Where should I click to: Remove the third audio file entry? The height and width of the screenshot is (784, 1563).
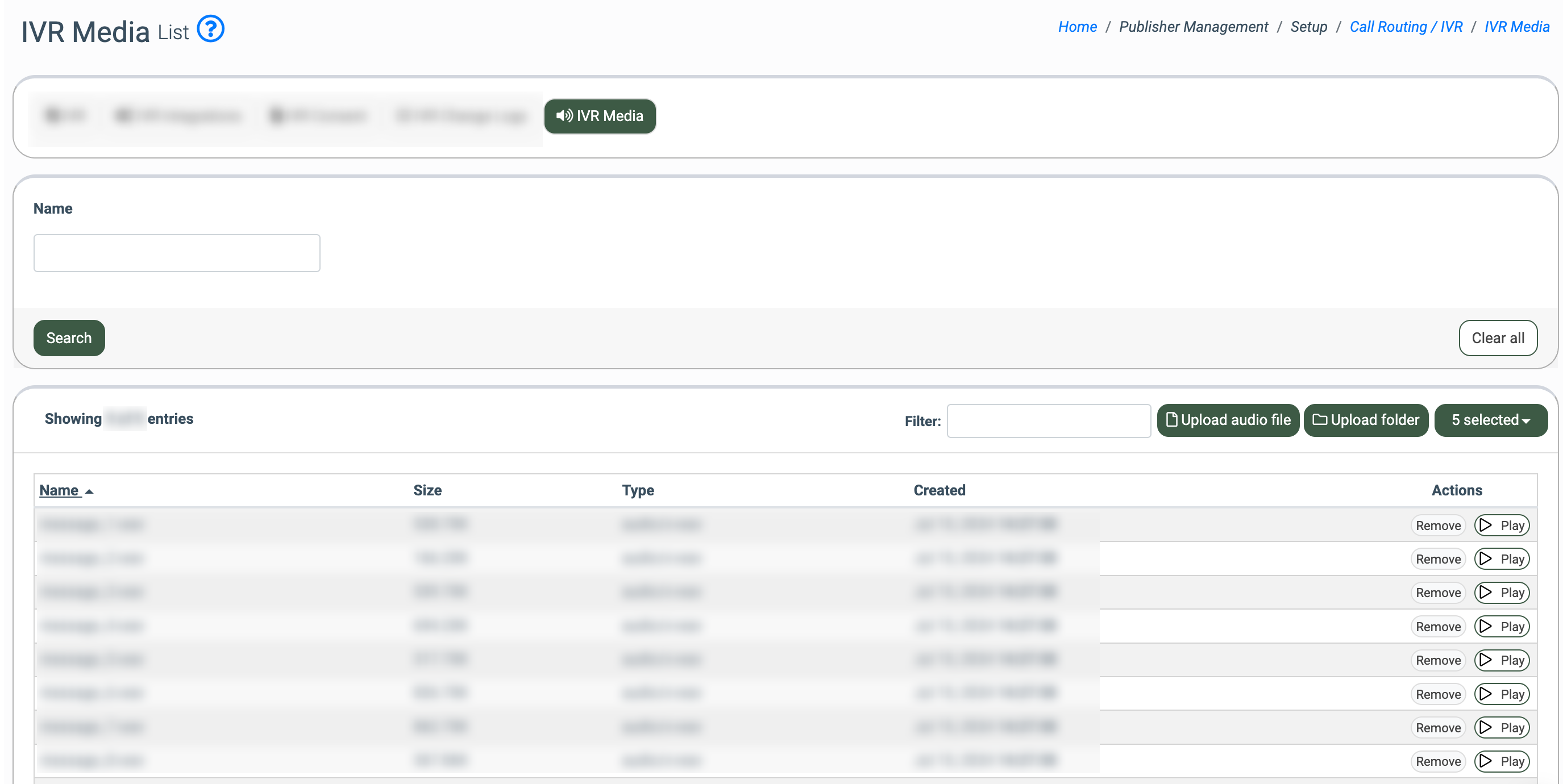(1437, 593)
